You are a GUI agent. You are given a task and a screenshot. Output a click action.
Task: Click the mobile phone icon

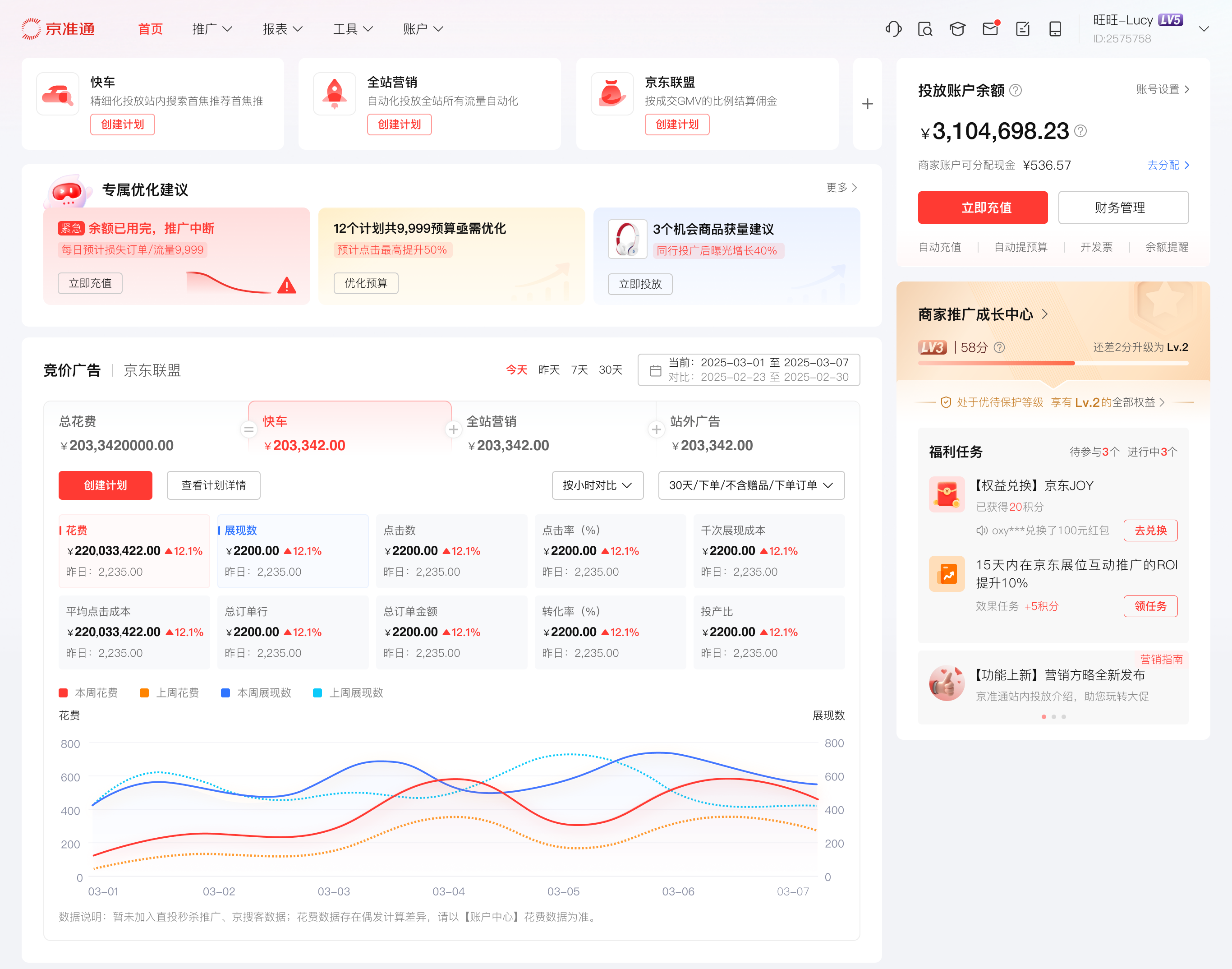pos(1055,28)
